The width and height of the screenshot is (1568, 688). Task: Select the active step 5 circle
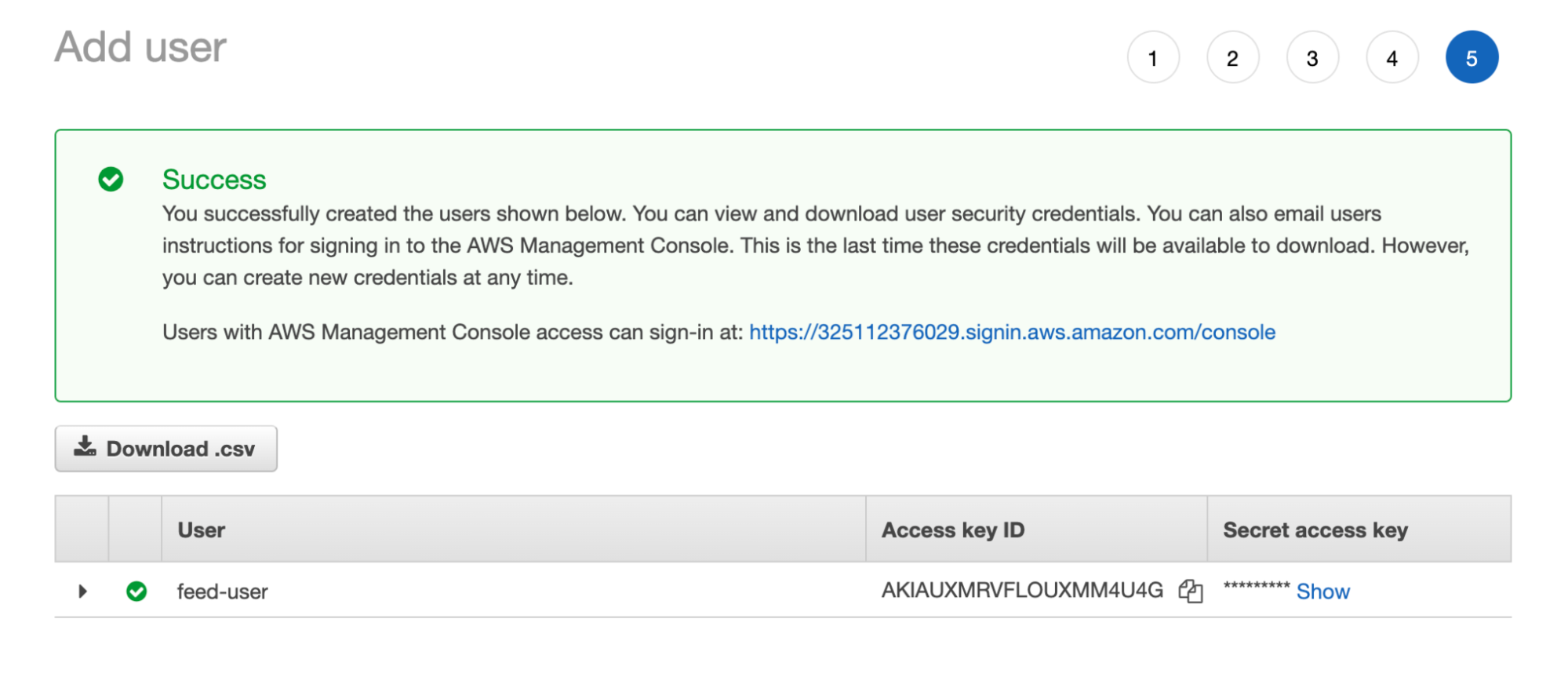(1472, 57)
